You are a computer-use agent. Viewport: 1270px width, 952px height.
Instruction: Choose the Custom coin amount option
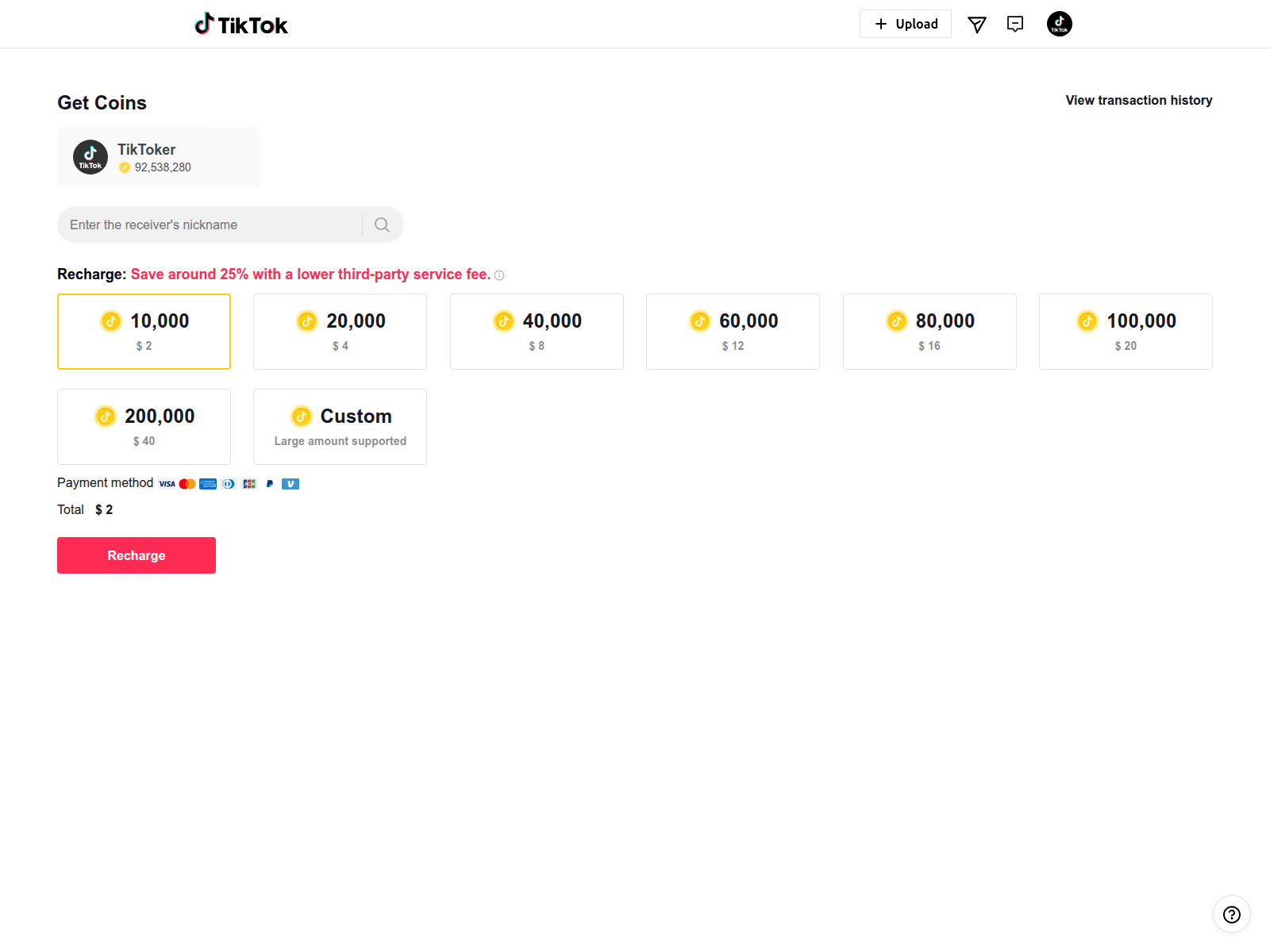pyautogui.click(x=340, y=427)
